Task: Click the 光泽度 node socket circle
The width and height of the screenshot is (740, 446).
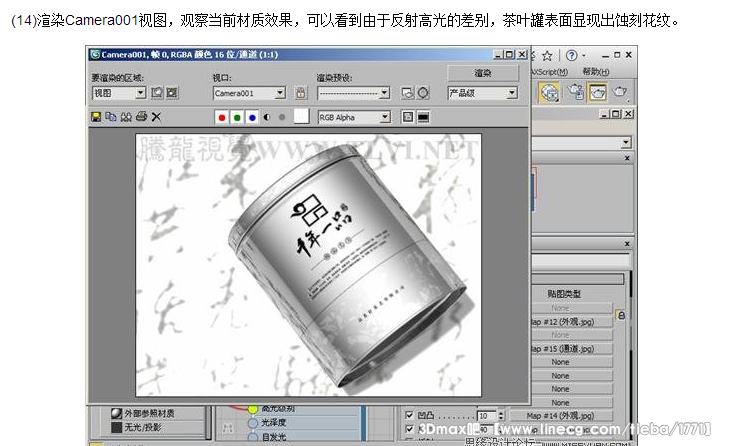Action: [x=253, y=423]
